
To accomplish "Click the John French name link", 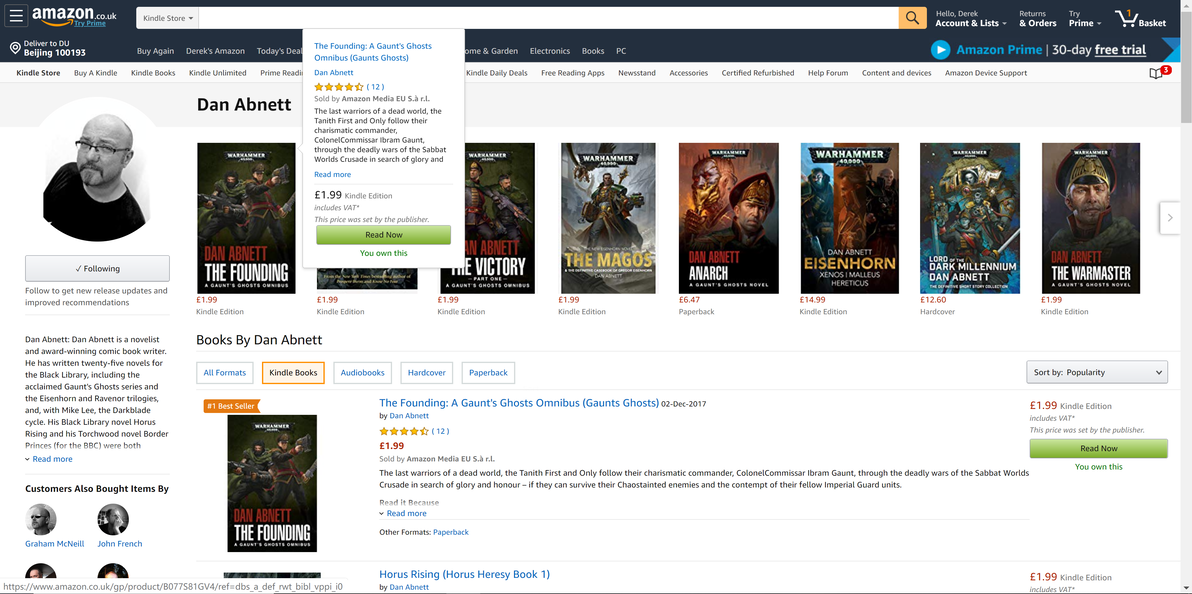I will (120, 544).
